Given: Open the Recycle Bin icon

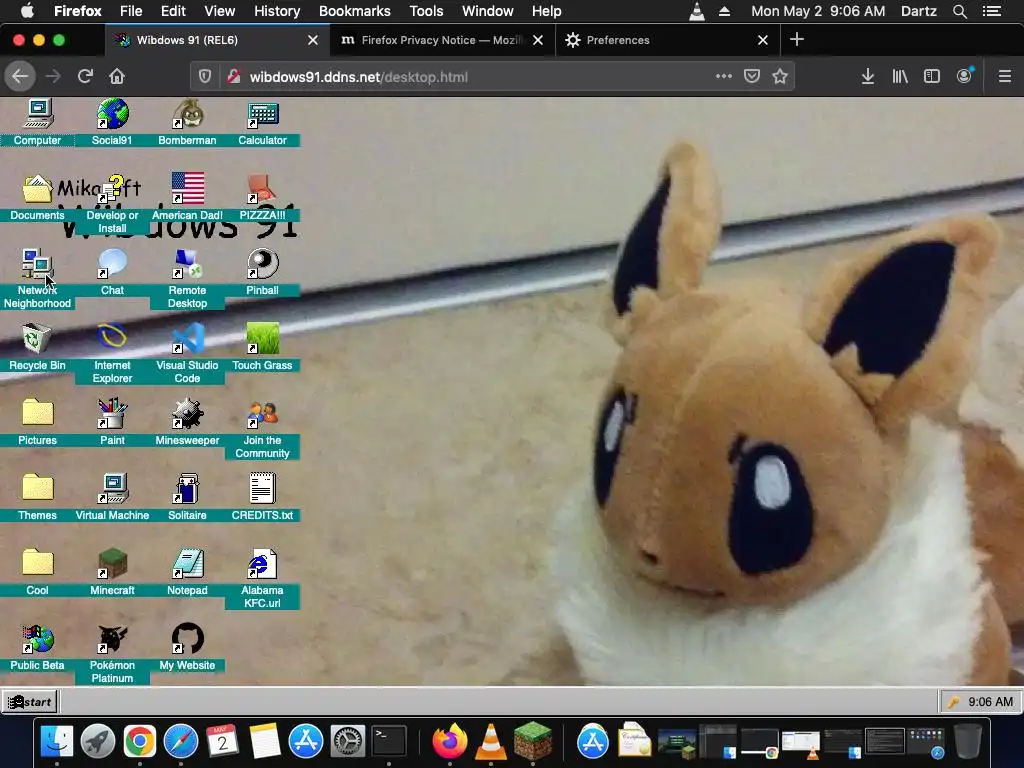Looking at the screenshot, I should [37, 347].
